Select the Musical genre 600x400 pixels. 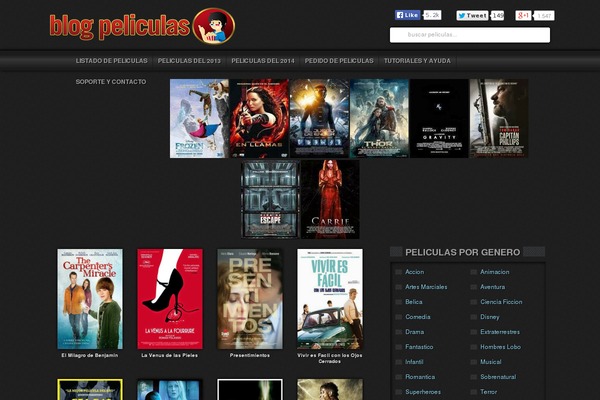point(491,362)
